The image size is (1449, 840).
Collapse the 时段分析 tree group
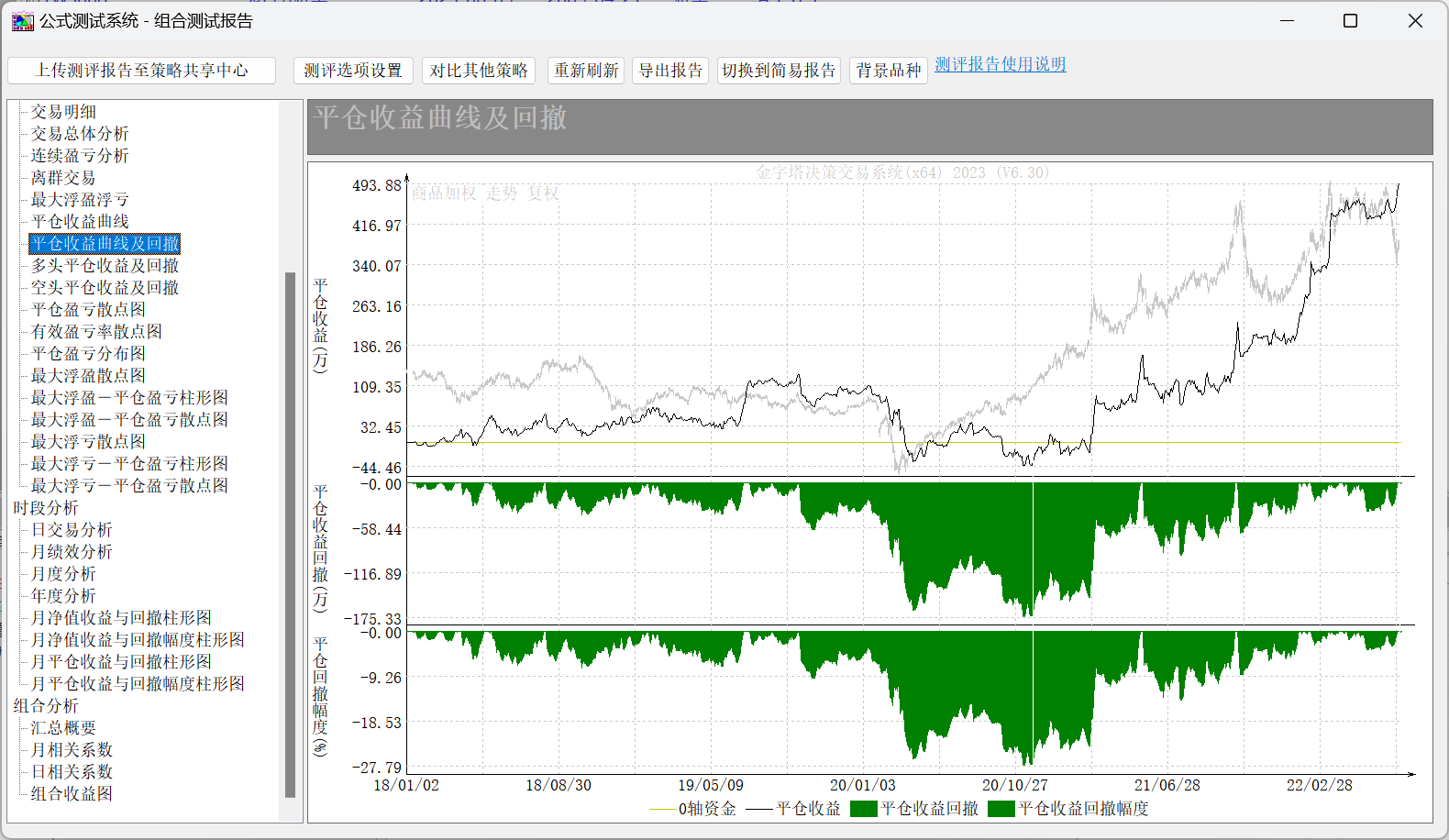tap(46, 508)
